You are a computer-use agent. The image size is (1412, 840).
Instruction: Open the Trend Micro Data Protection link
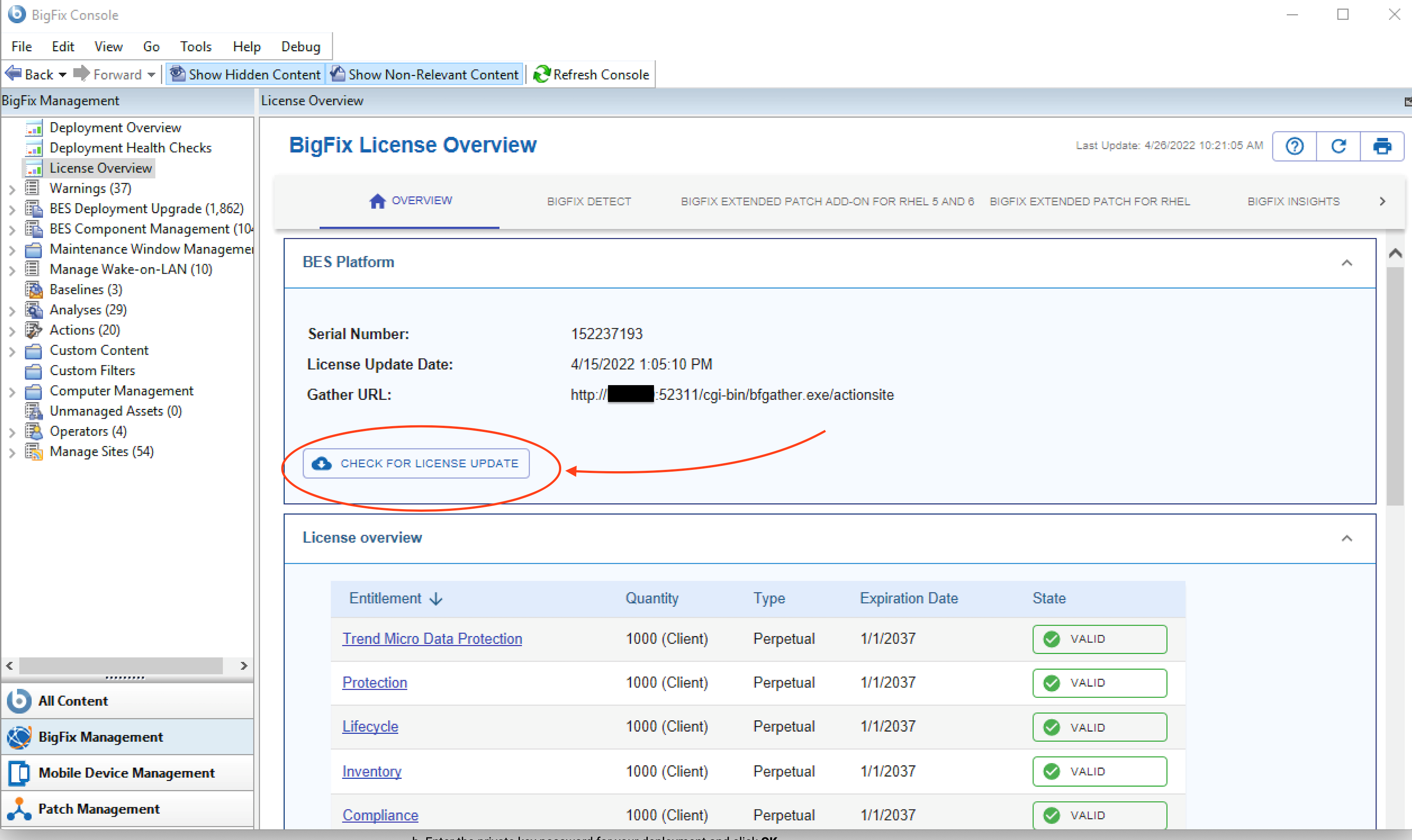432,638
